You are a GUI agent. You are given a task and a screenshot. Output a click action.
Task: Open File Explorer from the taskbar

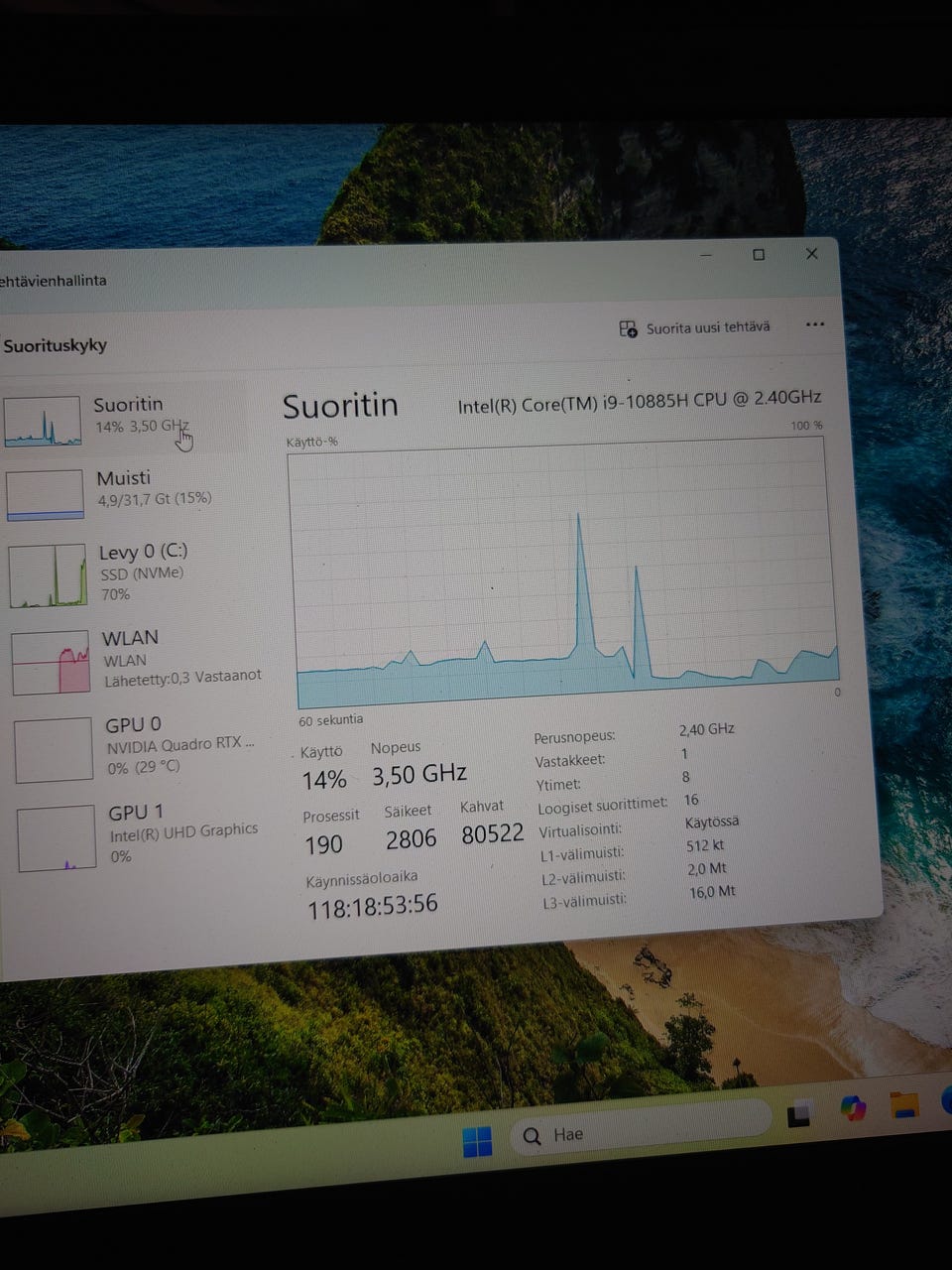click(x=903, y=1104)
